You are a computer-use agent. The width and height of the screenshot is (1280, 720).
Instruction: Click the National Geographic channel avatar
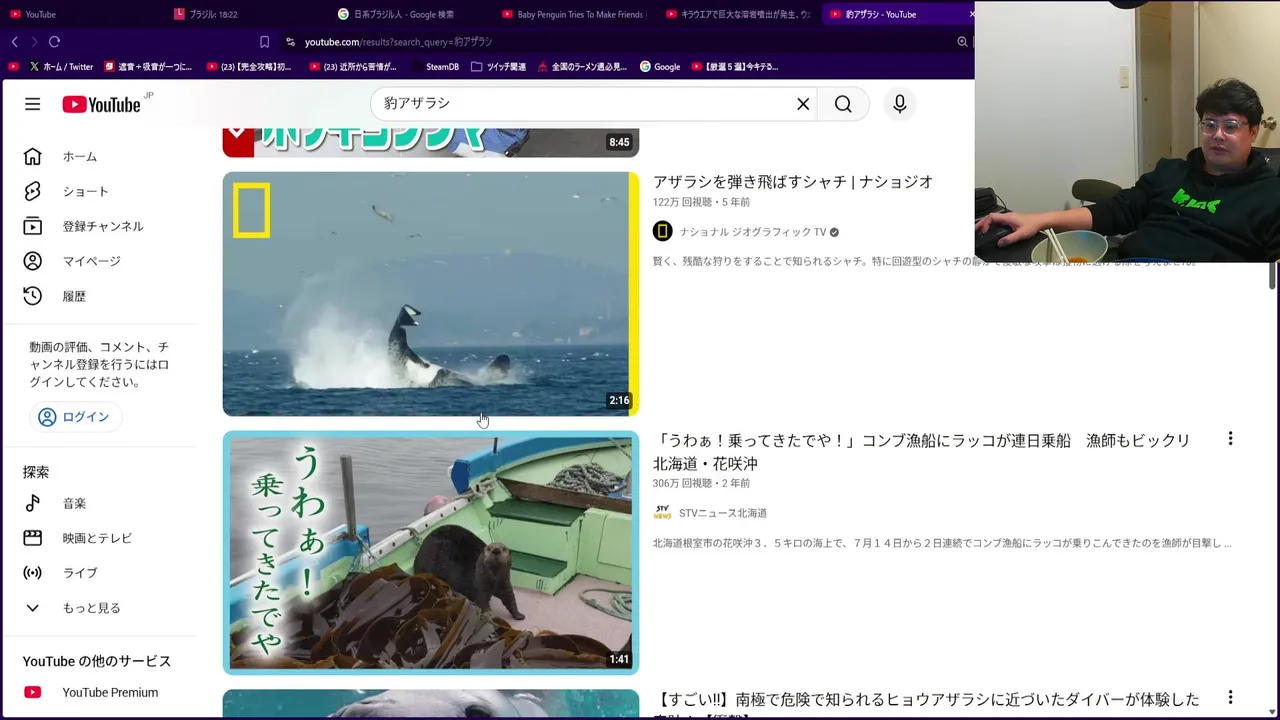662,232
